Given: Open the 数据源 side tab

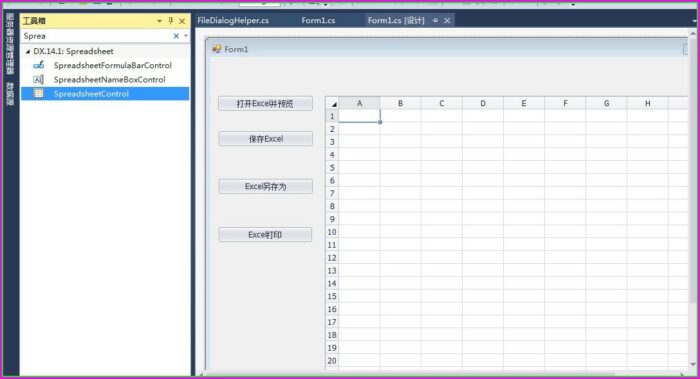Looking at the screenshot, I should click(10, 93).
